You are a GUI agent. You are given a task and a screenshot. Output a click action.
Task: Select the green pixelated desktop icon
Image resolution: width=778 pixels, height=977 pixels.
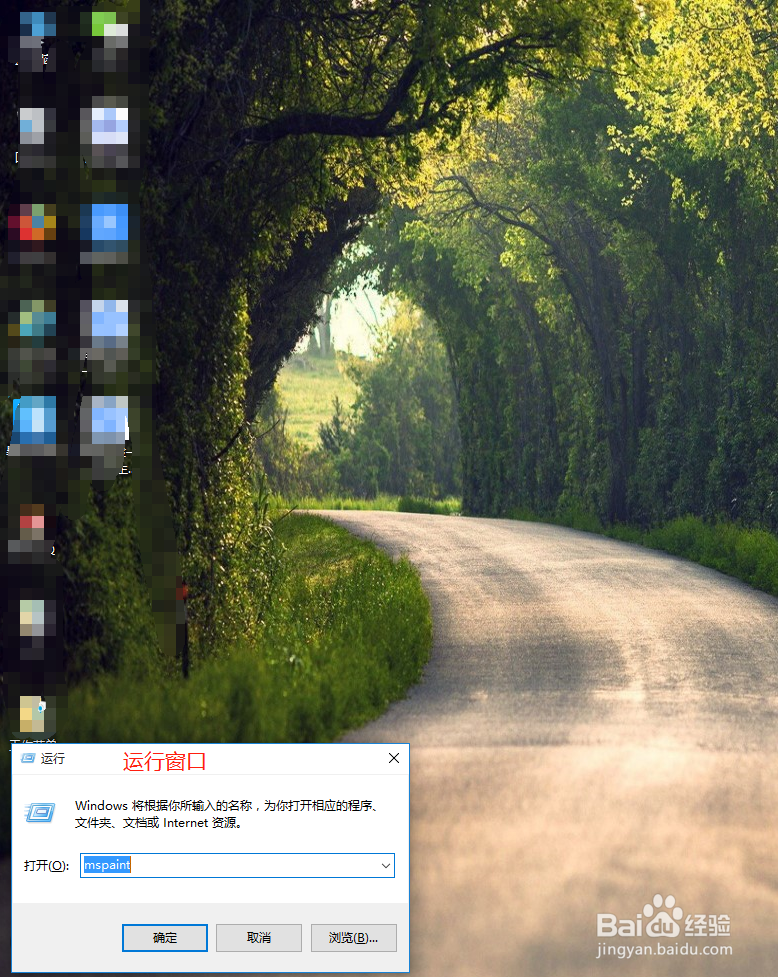click(x=109, y=31)
